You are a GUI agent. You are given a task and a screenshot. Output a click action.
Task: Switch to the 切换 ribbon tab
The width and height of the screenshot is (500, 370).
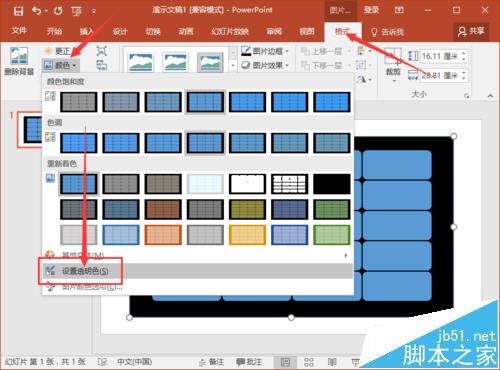(153, 31)
